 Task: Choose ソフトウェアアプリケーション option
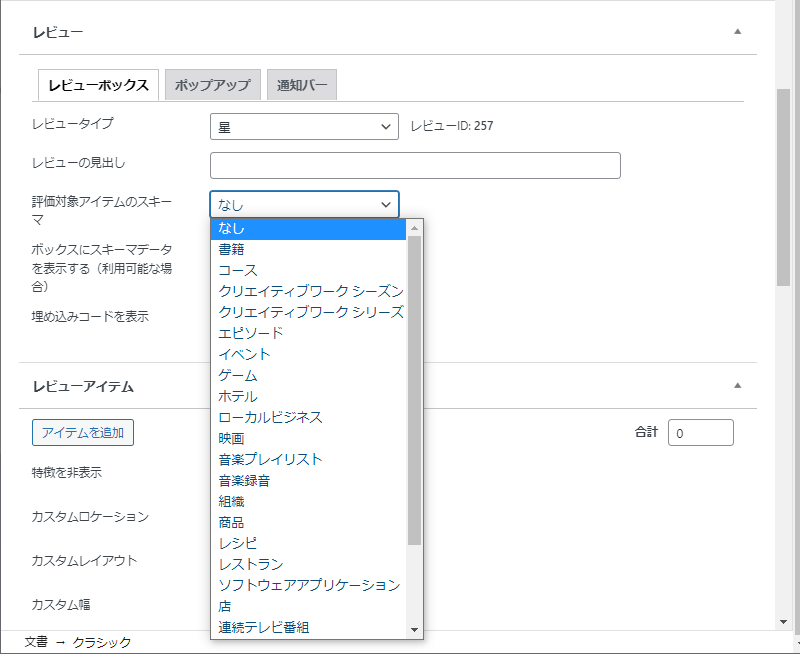[x=308, y=586]
